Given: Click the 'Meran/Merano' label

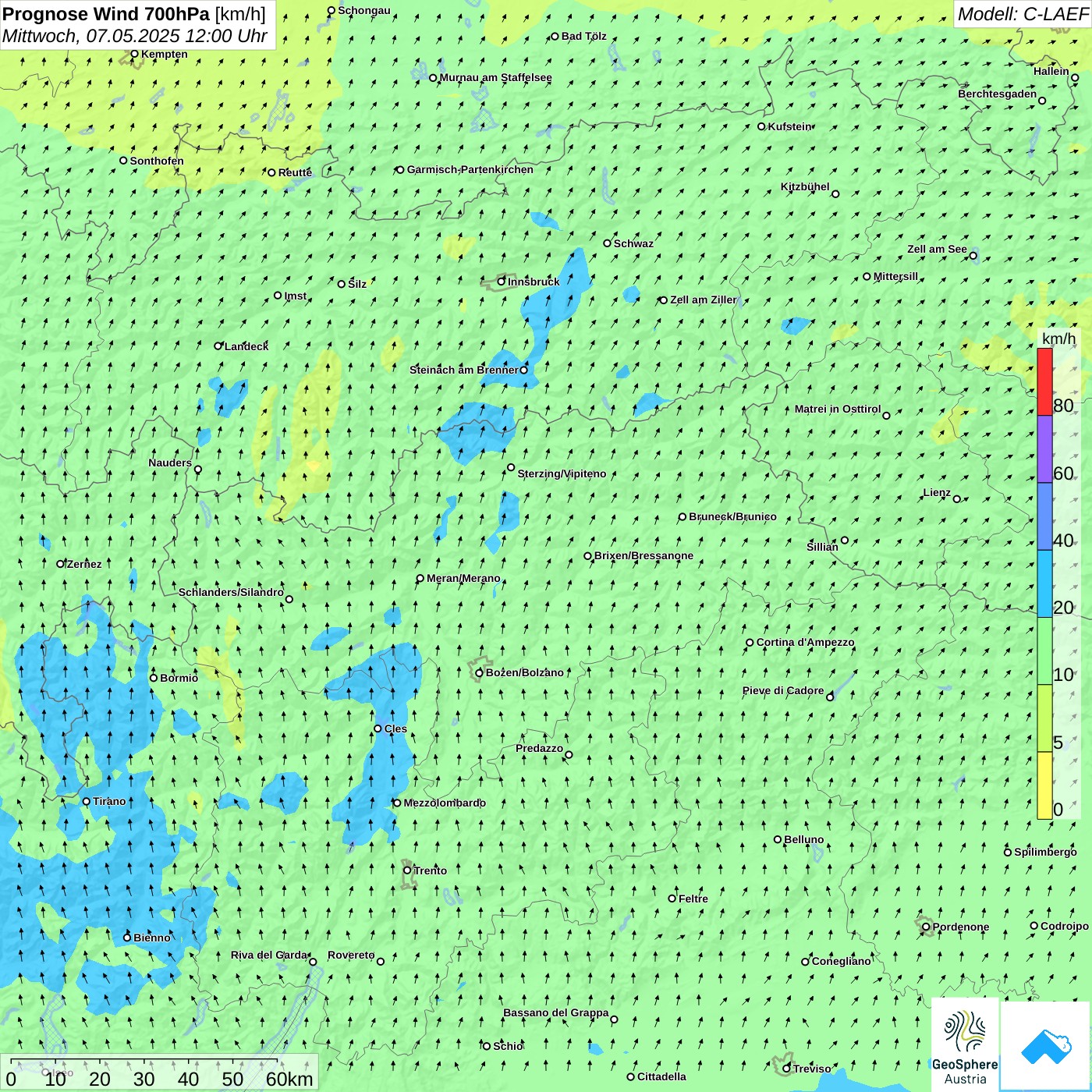Looking at the screenshot, I should tap(463, 578).
